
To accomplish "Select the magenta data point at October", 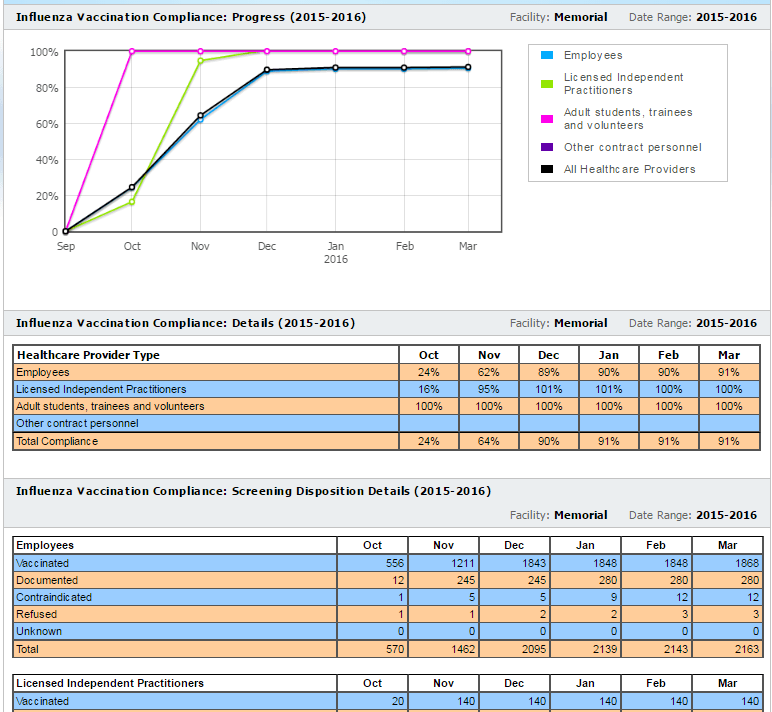I will (x=132, y=51).
